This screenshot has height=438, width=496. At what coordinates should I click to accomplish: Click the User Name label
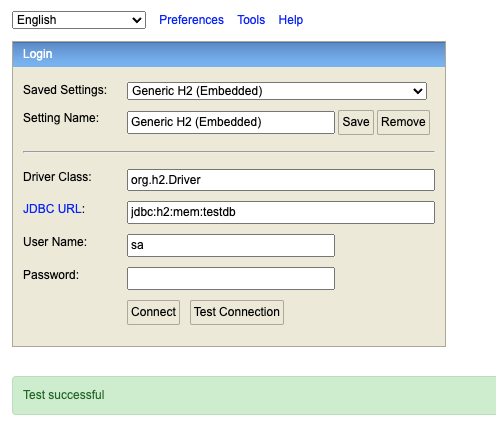(x=55, y=242)
